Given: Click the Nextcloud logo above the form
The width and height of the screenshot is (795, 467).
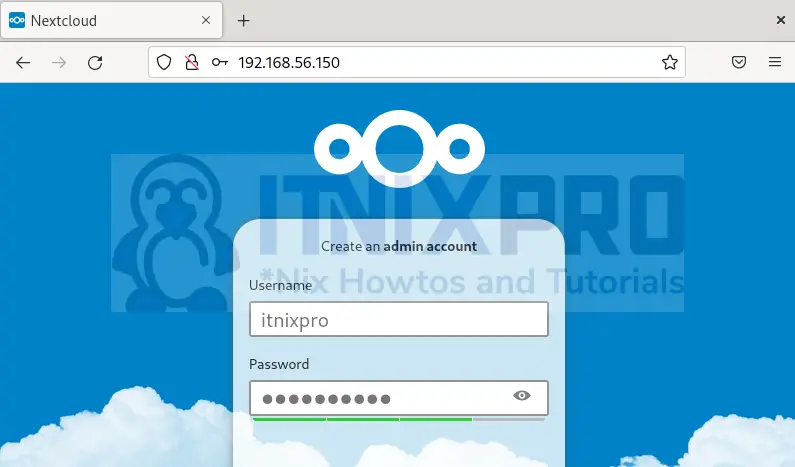Looking at the screenshot, I should [399, 149].
